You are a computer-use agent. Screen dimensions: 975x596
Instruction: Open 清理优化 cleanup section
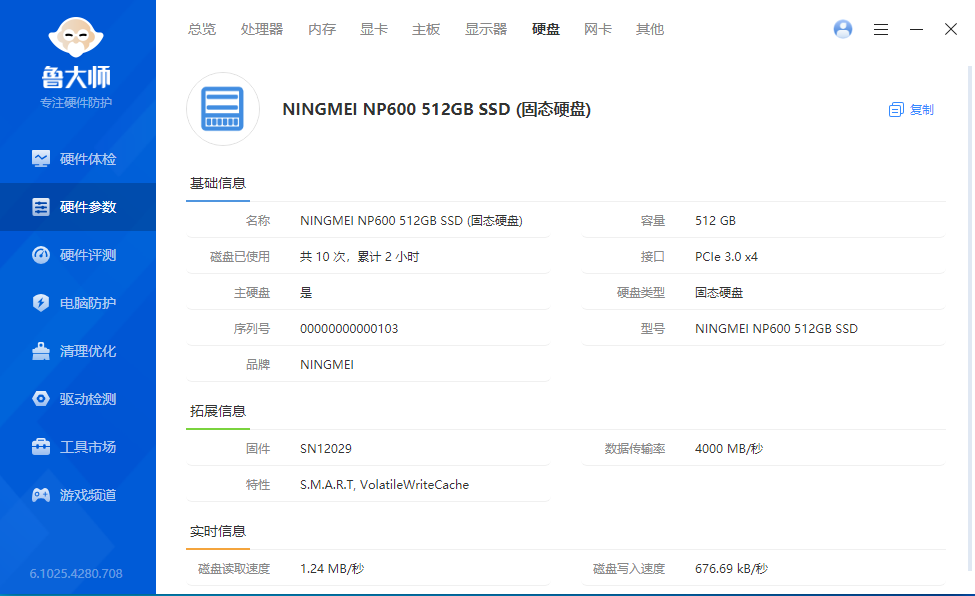pos(78,351)
